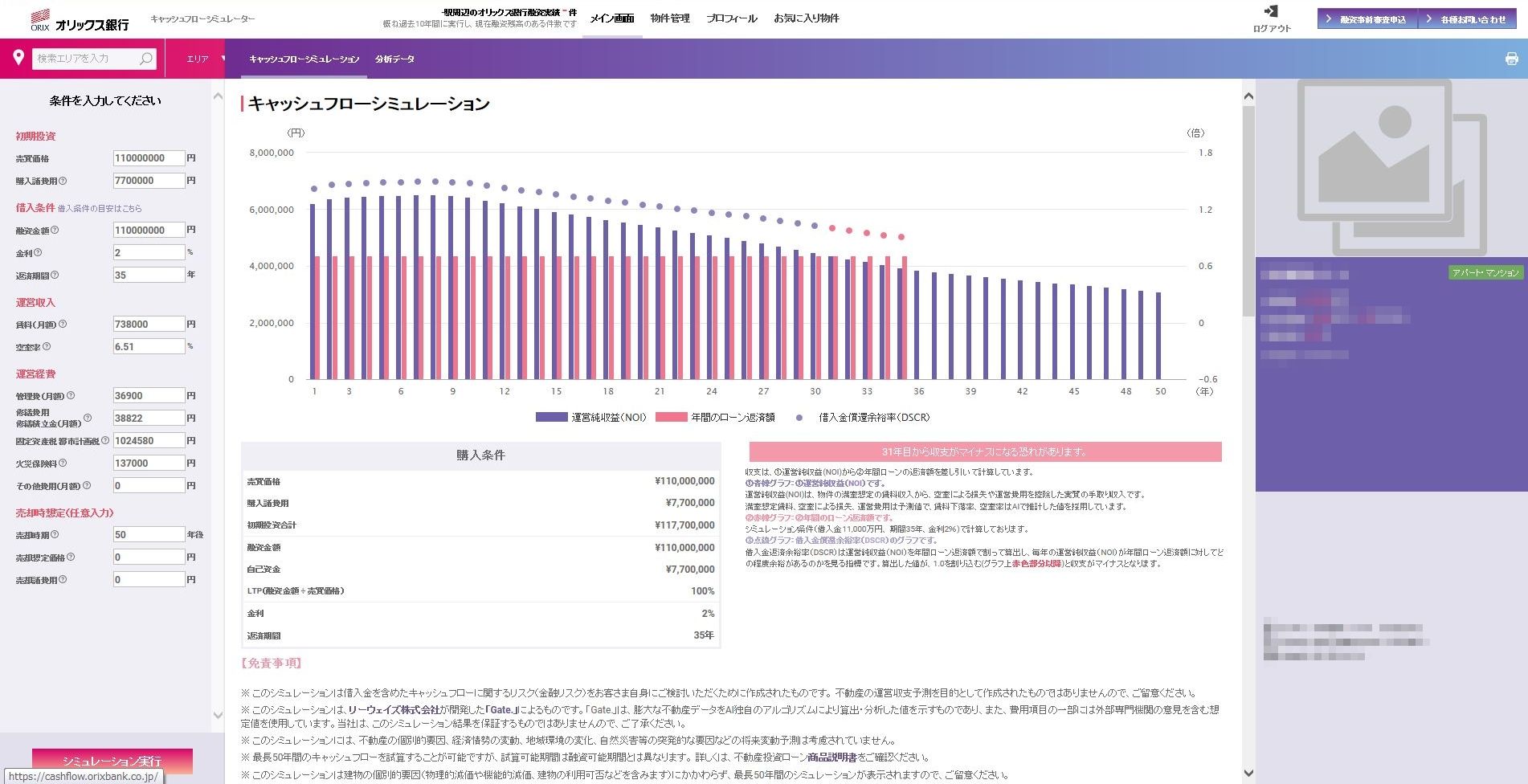
Task: Click the map pin location icon
Action: click(18, 57)
